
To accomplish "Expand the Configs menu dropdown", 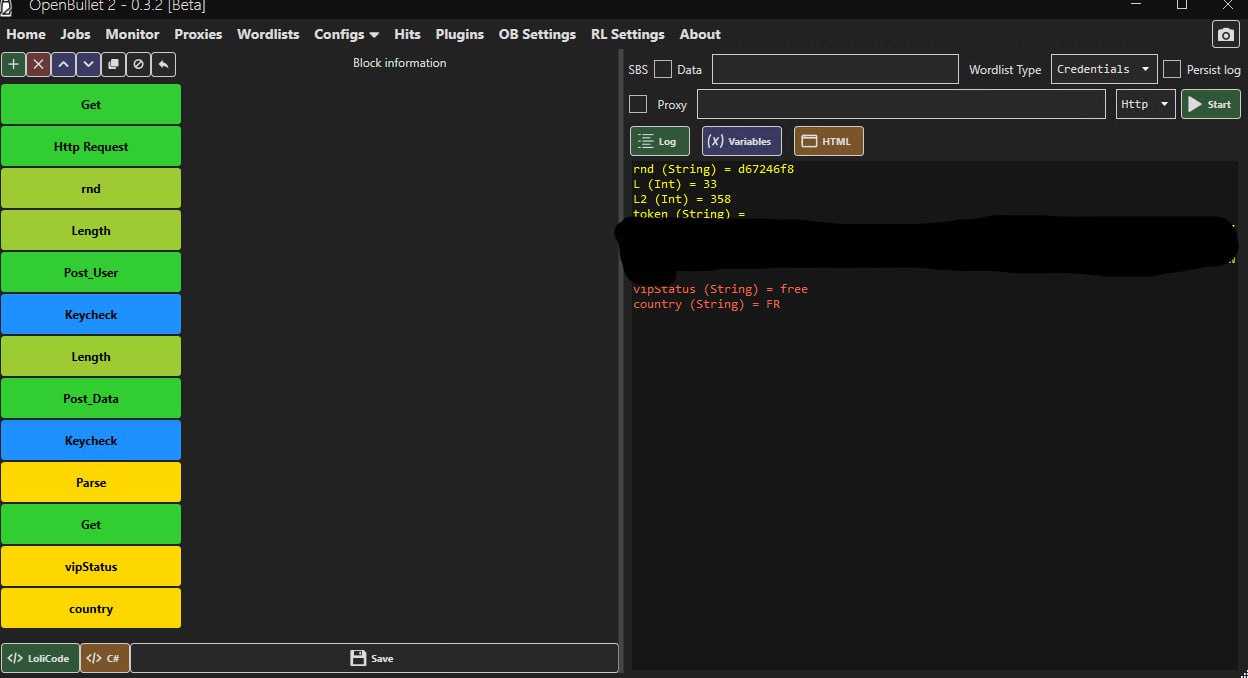I will 346,34.
